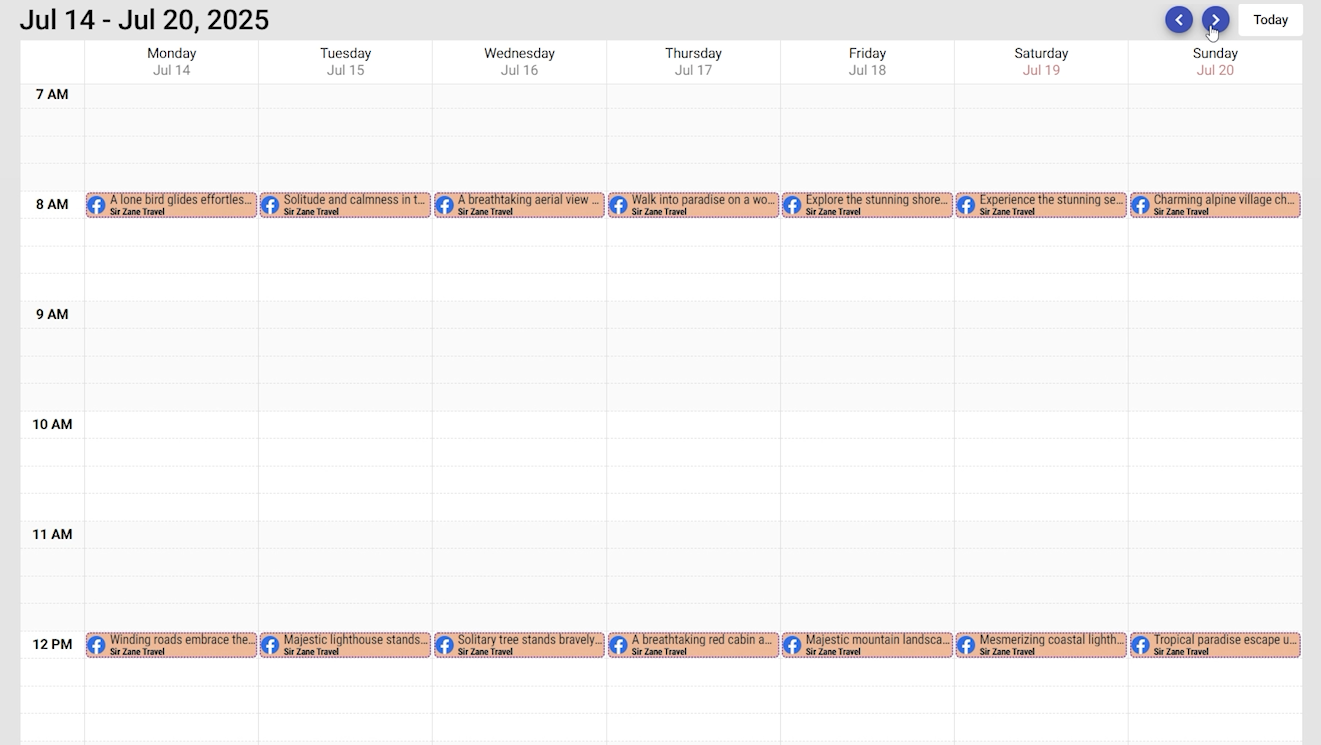Advance to the next week
Screen dimensions: 1321x745
(1215, 20)
